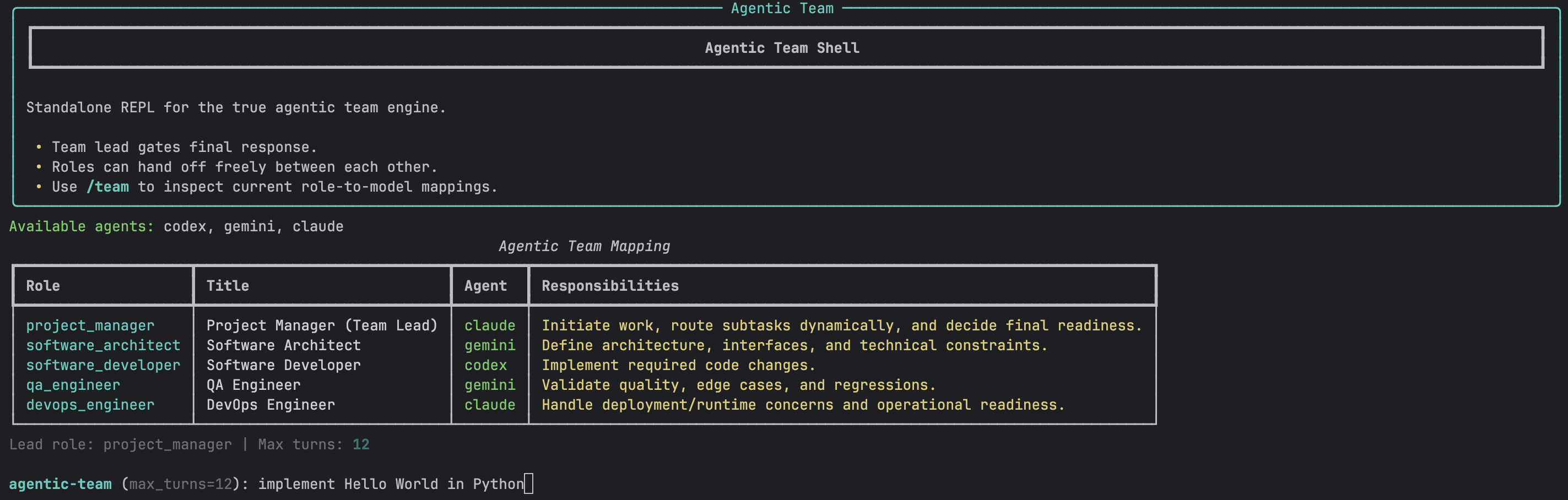Viewport: 1568px width, 500px height.
Task: Click the project_manager role in table
Action: coord(90,325)
